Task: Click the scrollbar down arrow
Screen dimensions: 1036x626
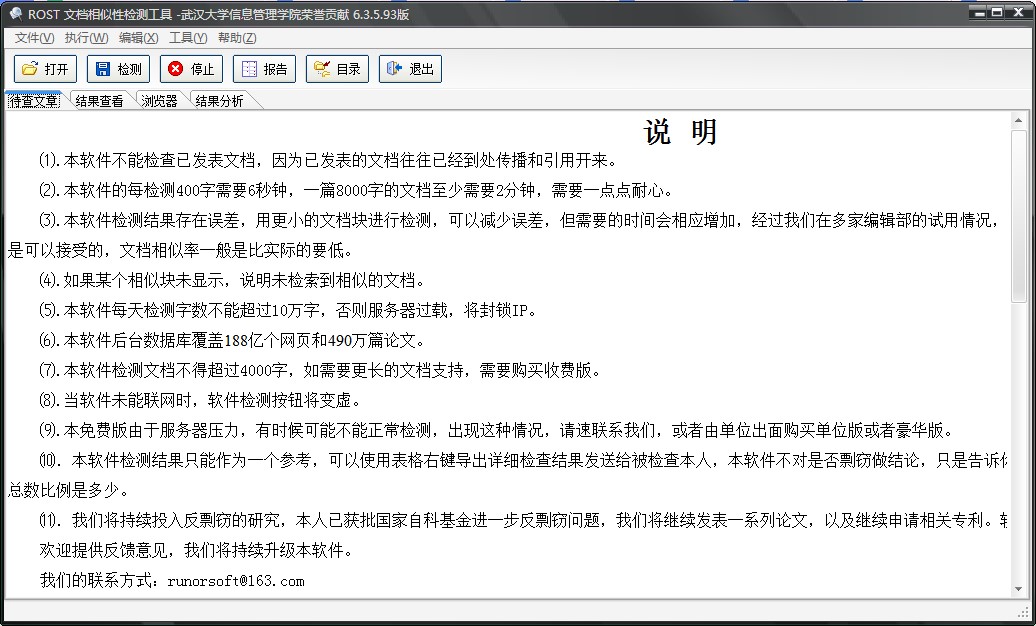Action: point(1018,589)
